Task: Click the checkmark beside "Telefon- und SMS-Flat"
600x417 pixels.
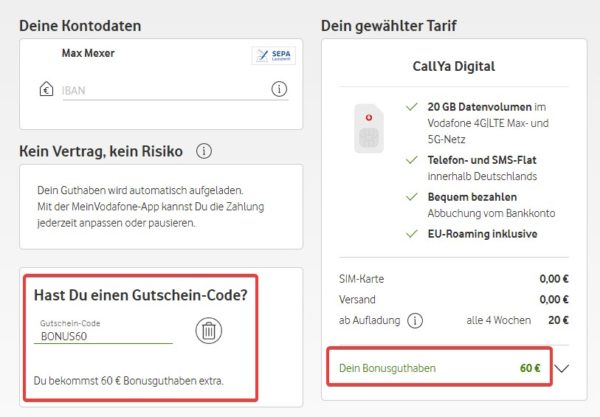Action: (x=411, y=159)
